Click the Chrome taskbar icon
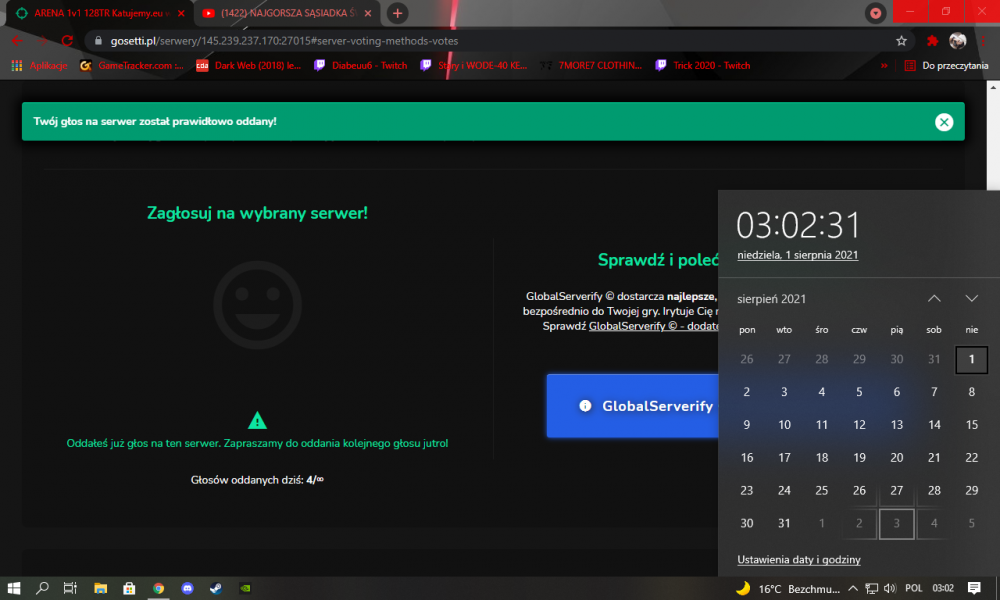This screenshot has height=600, width=1000. [158, 588]
